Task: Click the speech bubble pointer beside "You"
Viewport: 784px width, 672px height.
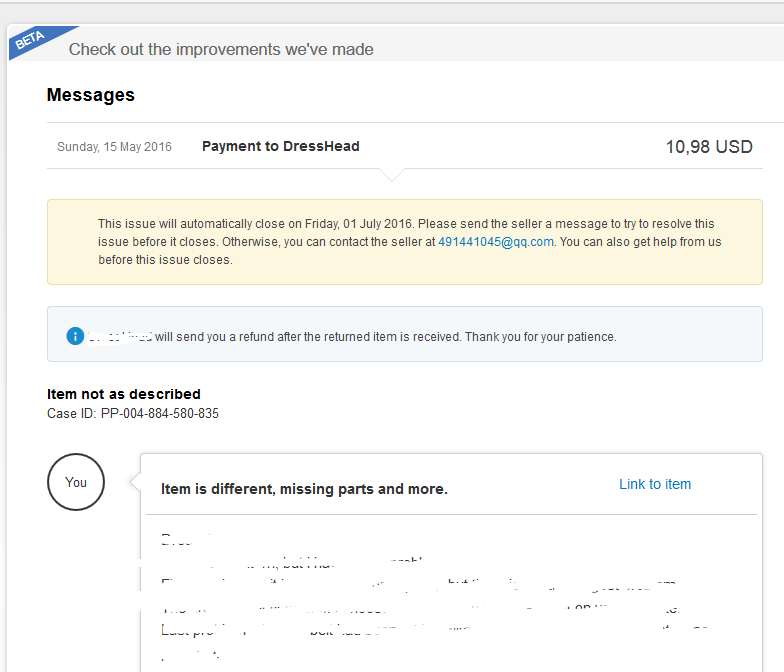Action: pyautogui.click(x=134, y=482)
